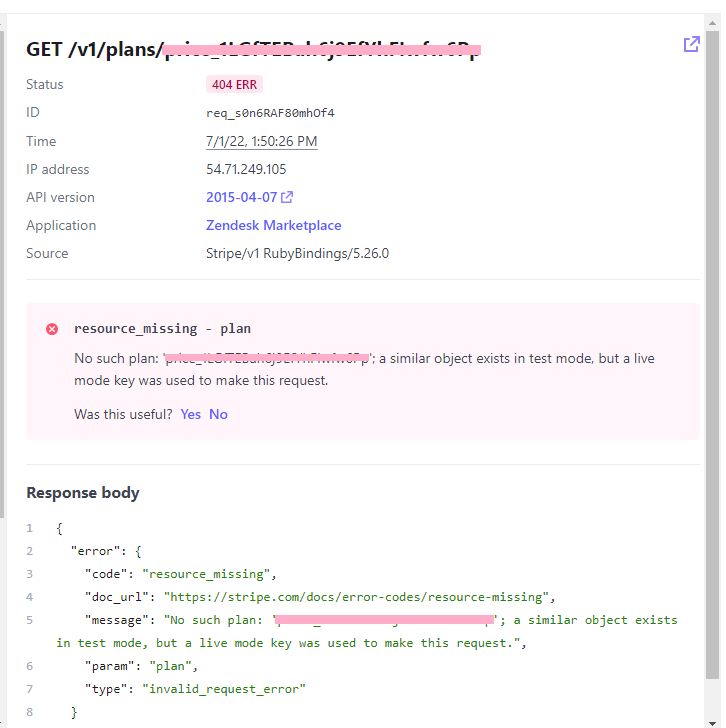726x728 pixels.
Task: Click the underlined timestamp 7/1/22, 1:50:26 PM
Action: pyautogui.click(x=261, y=142)
